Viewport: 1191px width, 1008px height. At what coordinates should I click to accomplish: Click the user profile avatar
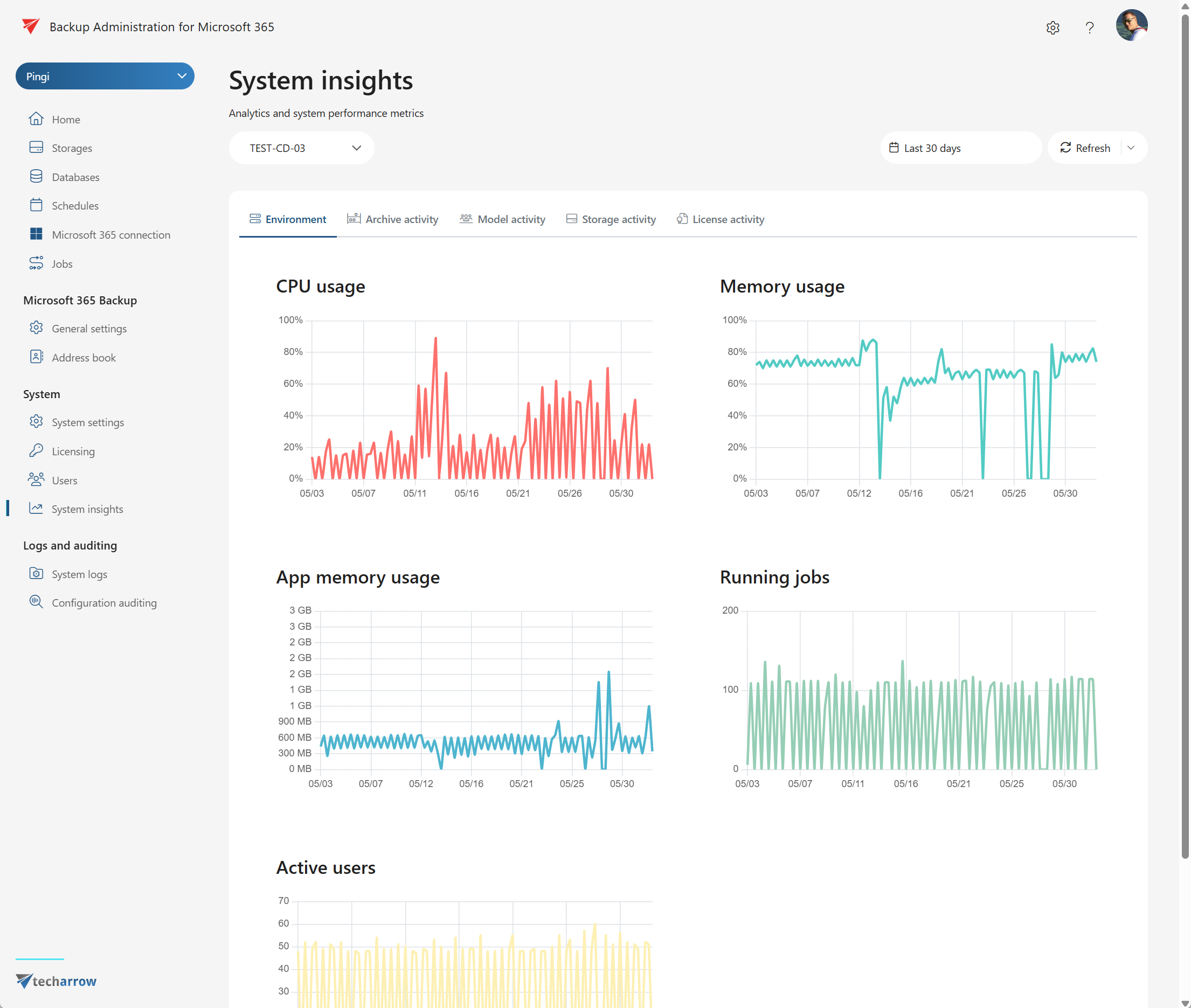1131,25
